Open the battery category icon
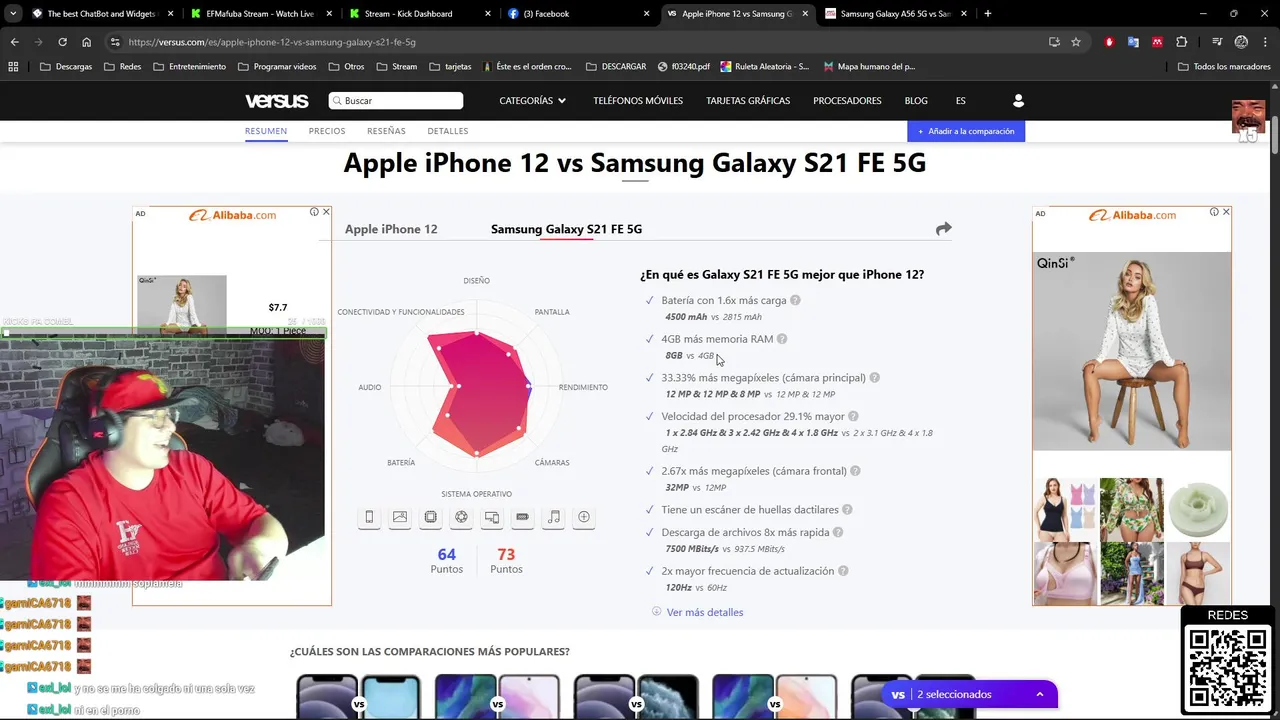1280x720 pixels. click(522, 517)
